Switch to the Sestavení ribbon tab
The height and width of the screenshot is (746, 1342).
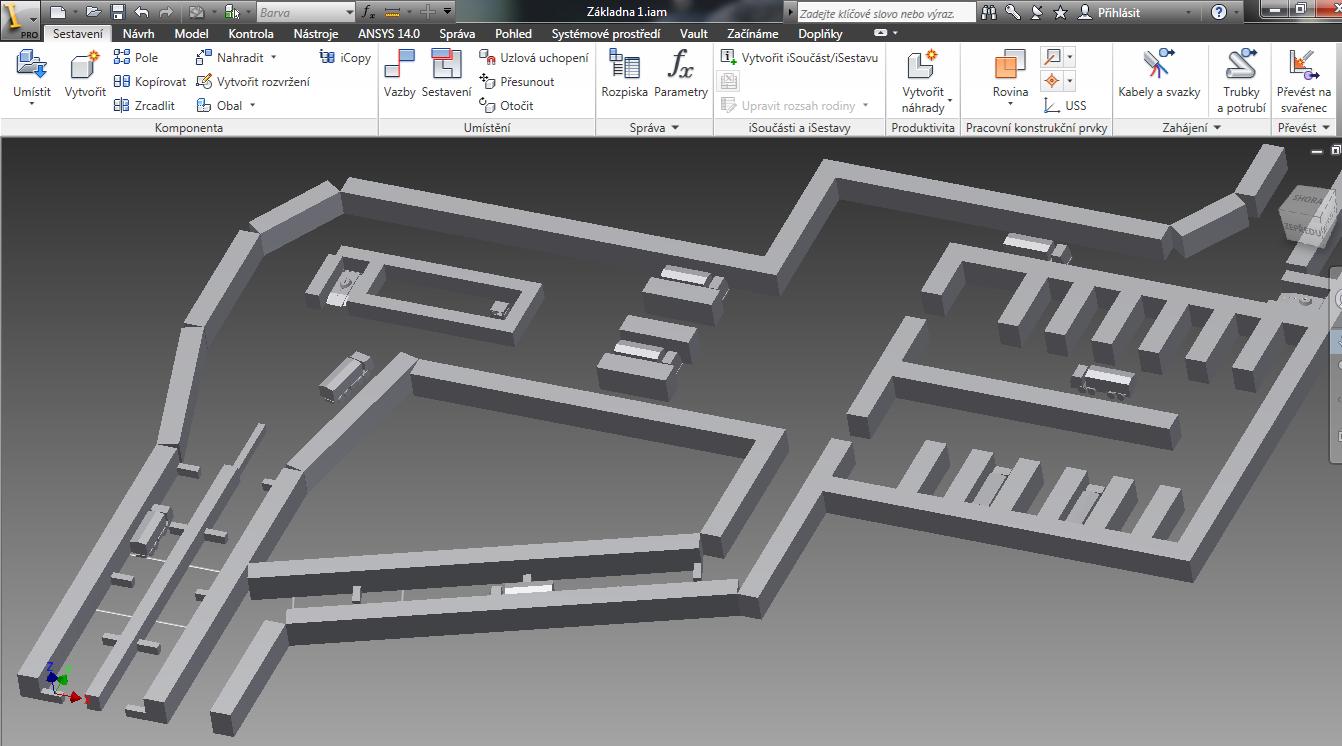78,34
